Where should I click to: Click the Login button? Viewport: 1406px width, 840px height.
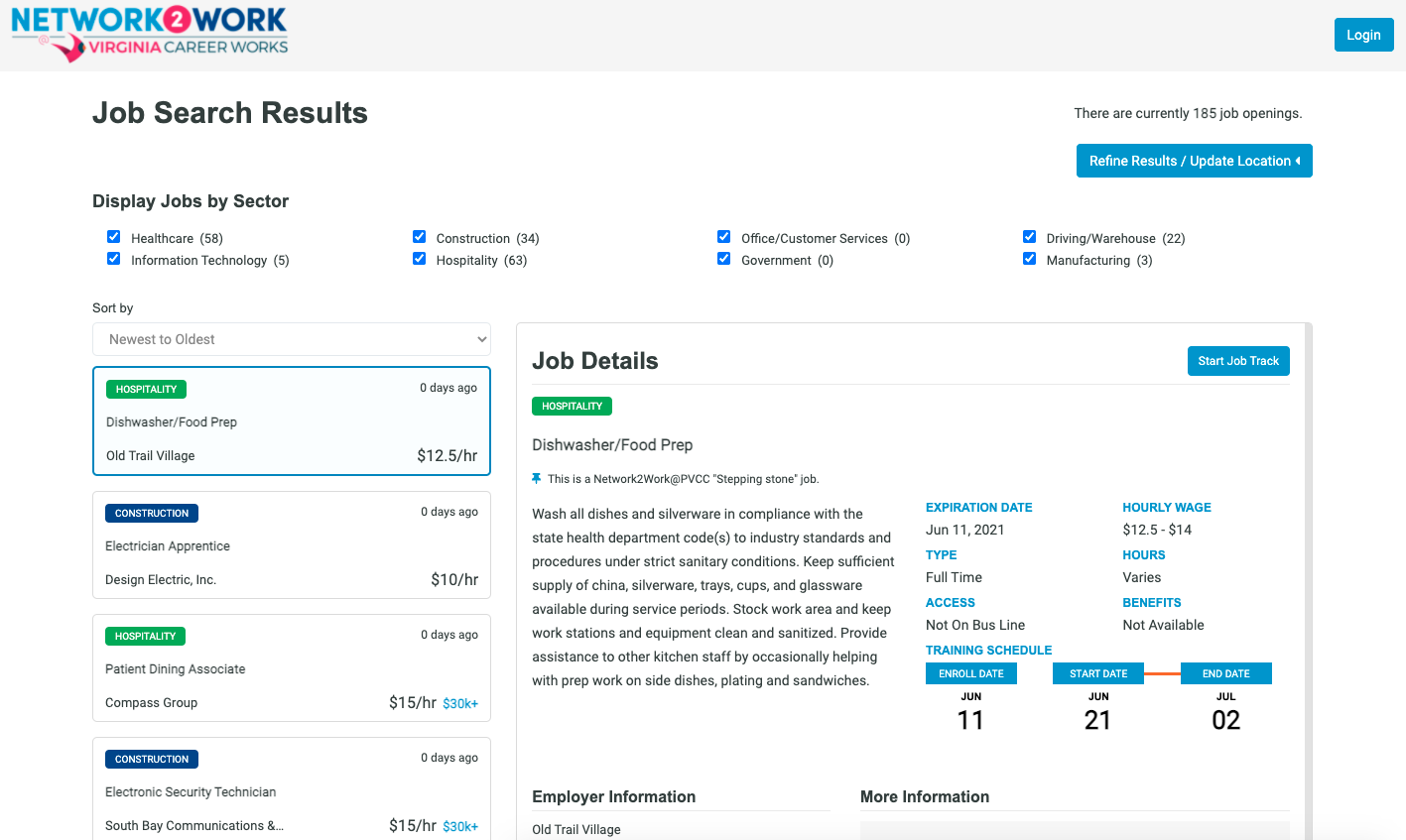click(x=1363, y=35)
